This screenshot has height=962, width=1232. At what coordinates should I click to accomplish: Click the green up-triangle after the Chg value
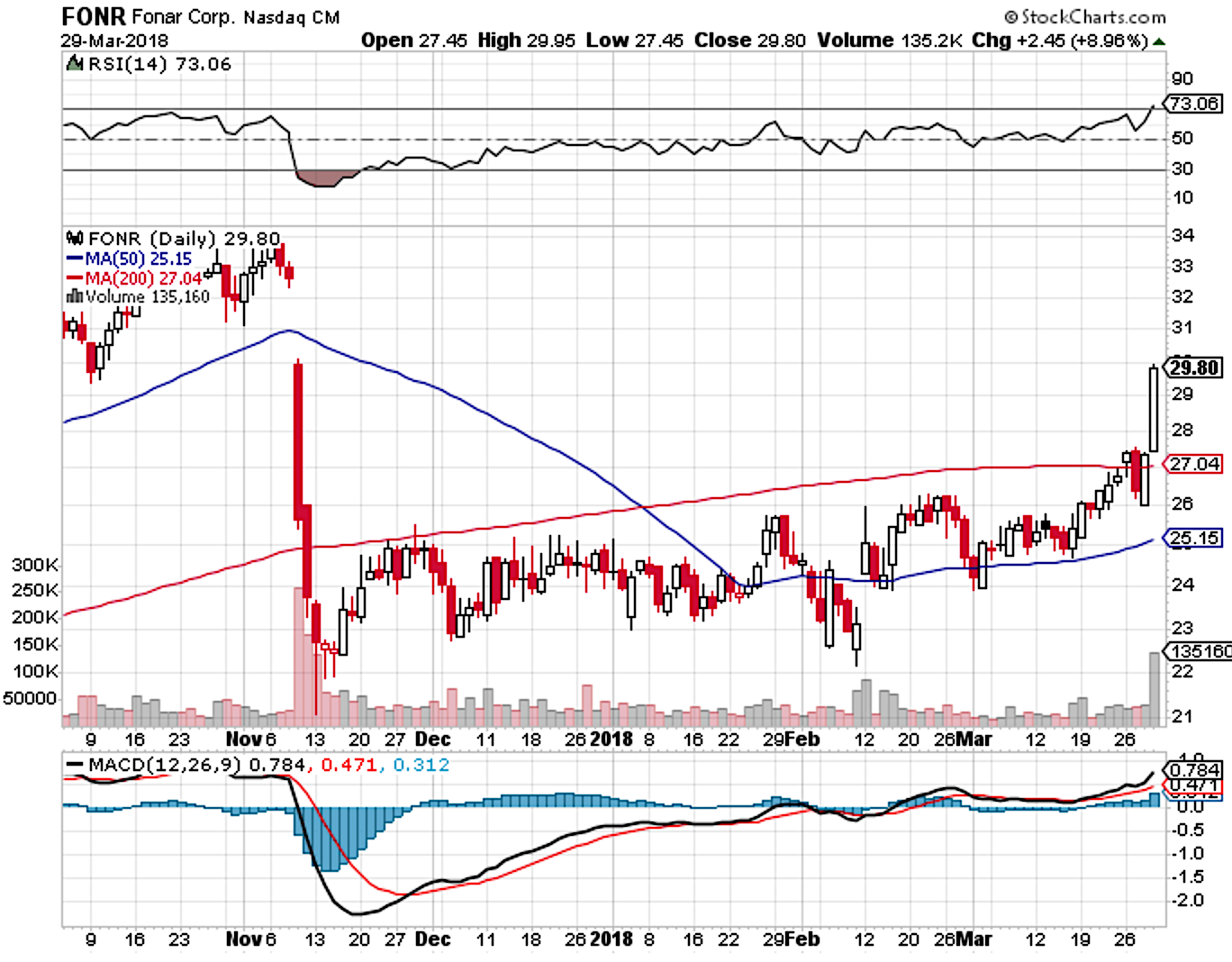(1159, 41)
